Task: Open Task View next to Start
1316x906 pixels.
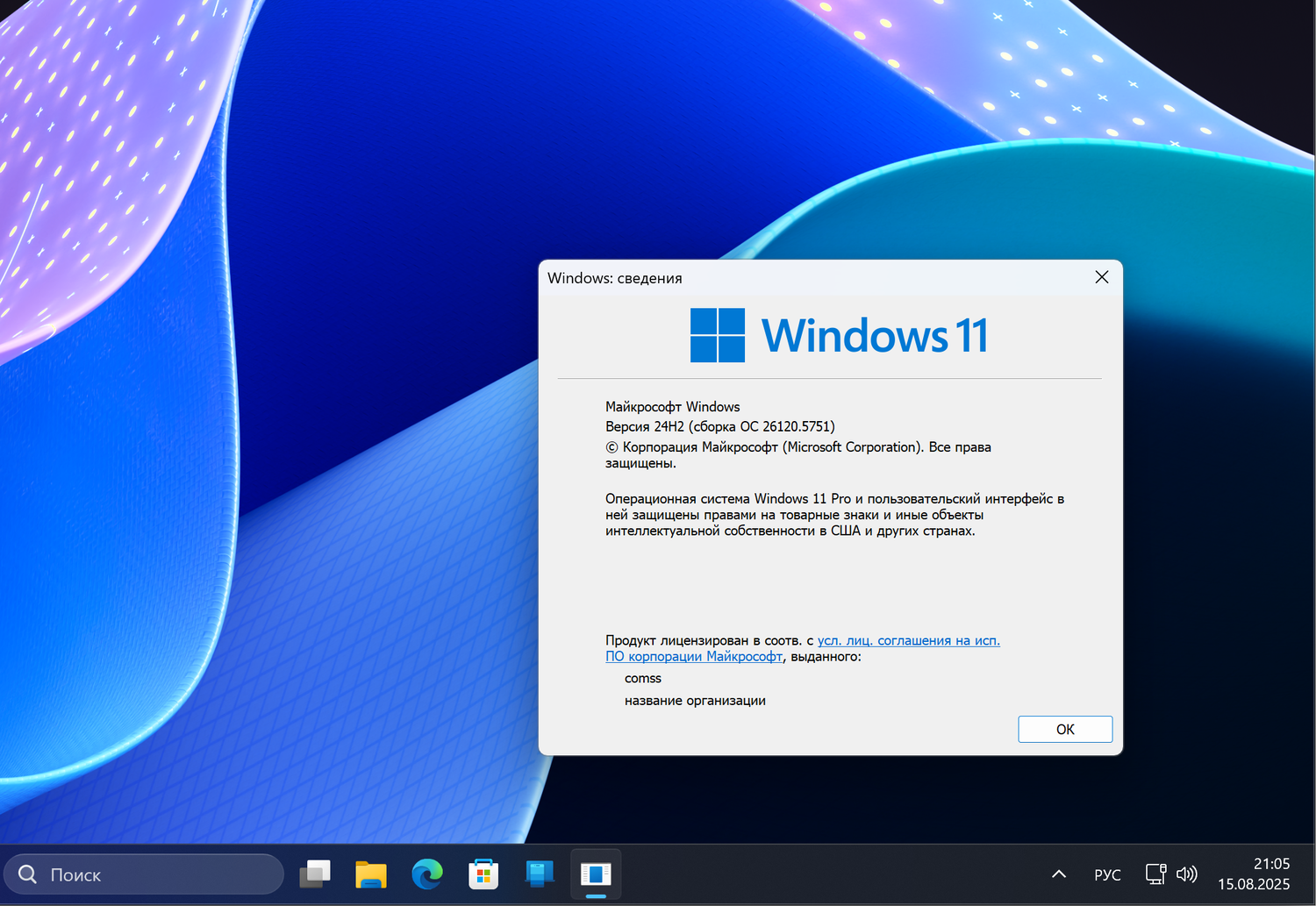Action: coord(316,874)
